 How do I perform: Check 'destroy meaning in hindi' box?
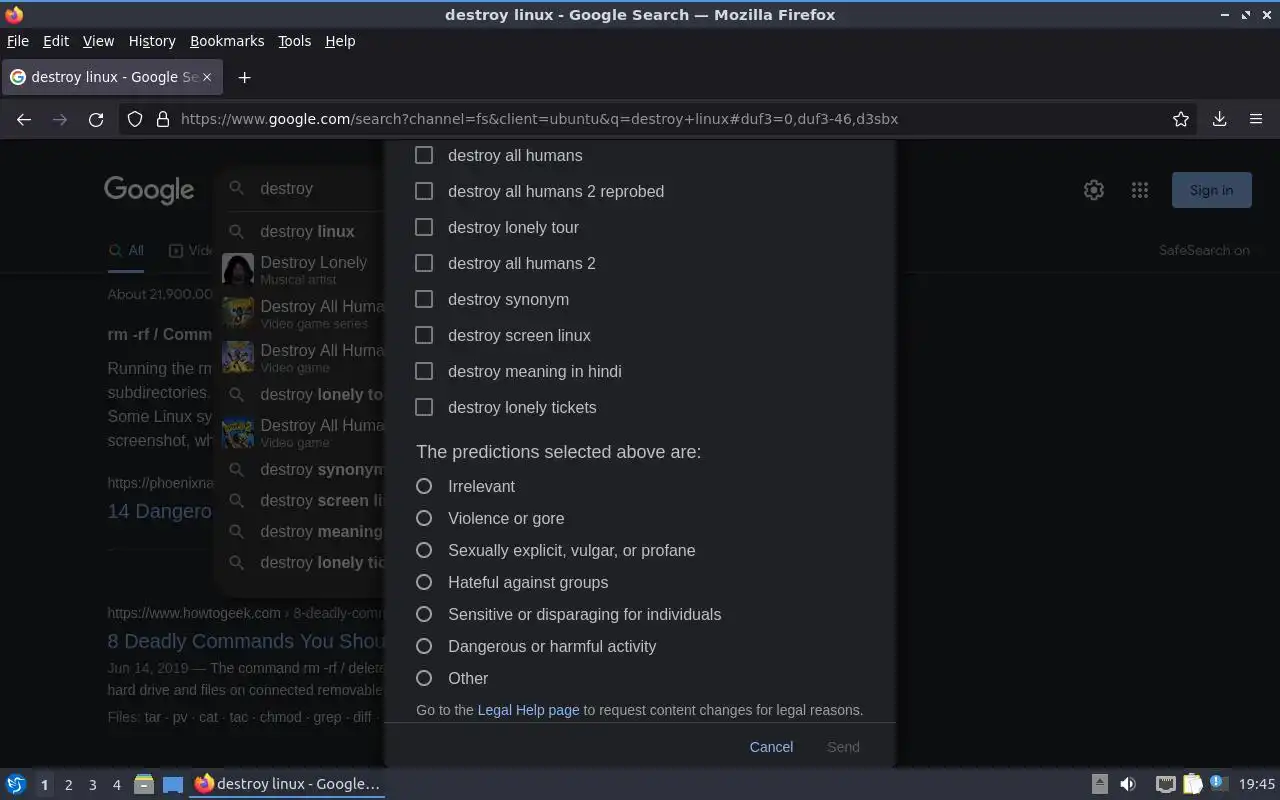pos(424,371)
